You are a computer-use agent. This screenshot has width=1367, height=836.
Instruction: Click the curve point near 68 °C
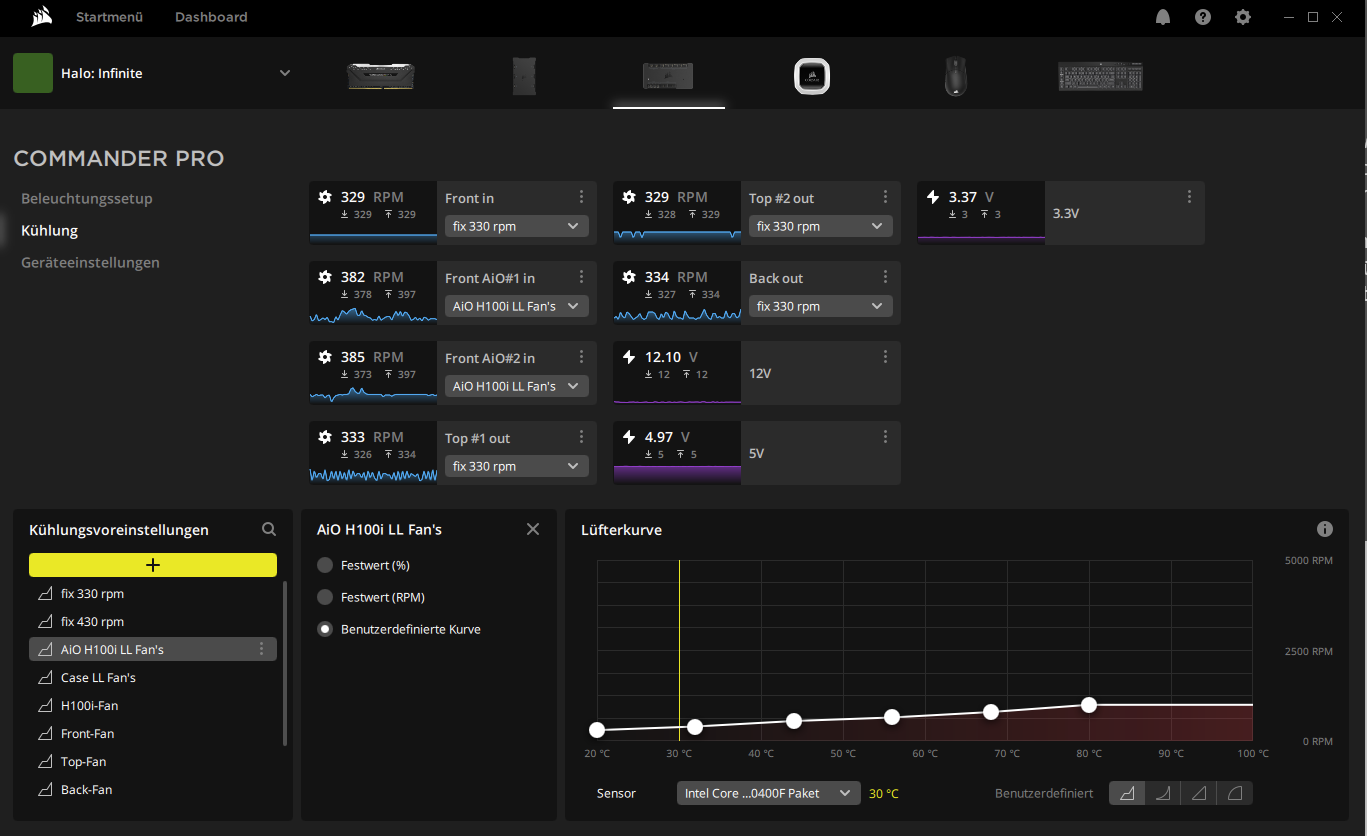coord(991,712)
